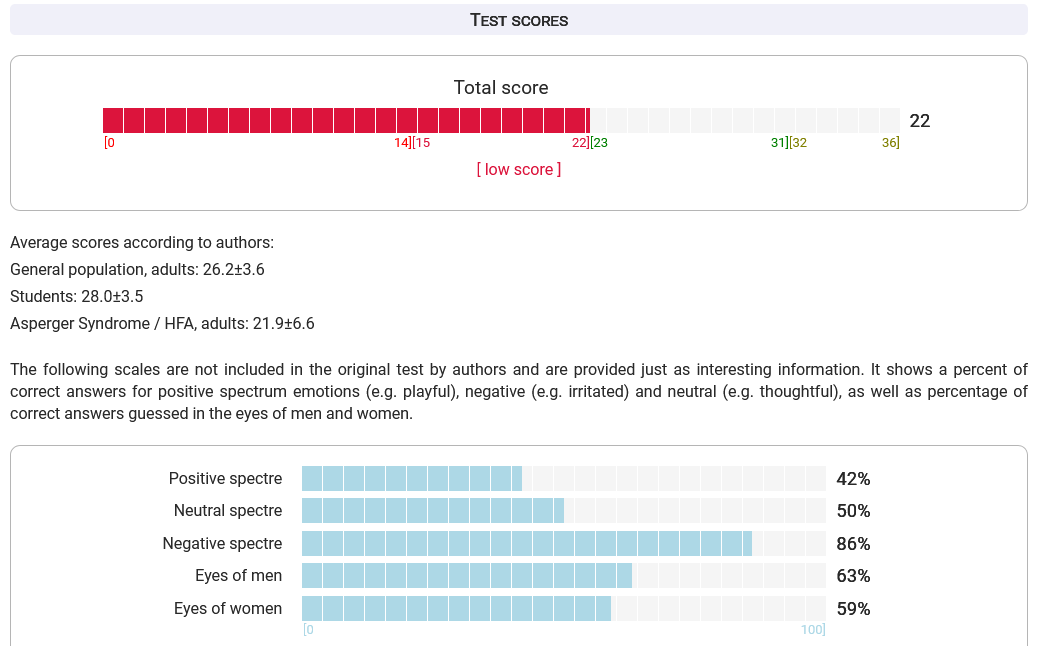Click 'Average scores according to authors:' line

point(142,243)
